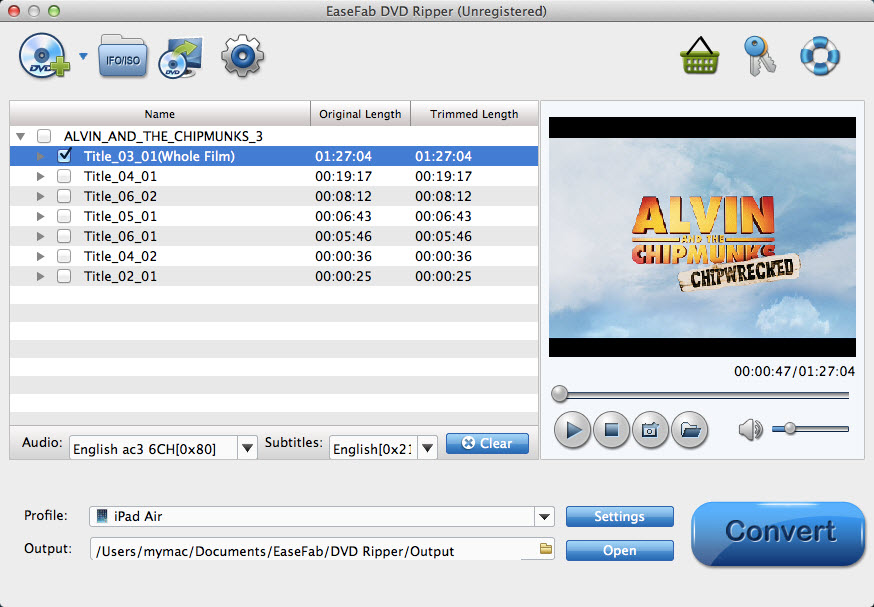
Task: Open the gear settings icon in toolbar
Action: point(242,56)
